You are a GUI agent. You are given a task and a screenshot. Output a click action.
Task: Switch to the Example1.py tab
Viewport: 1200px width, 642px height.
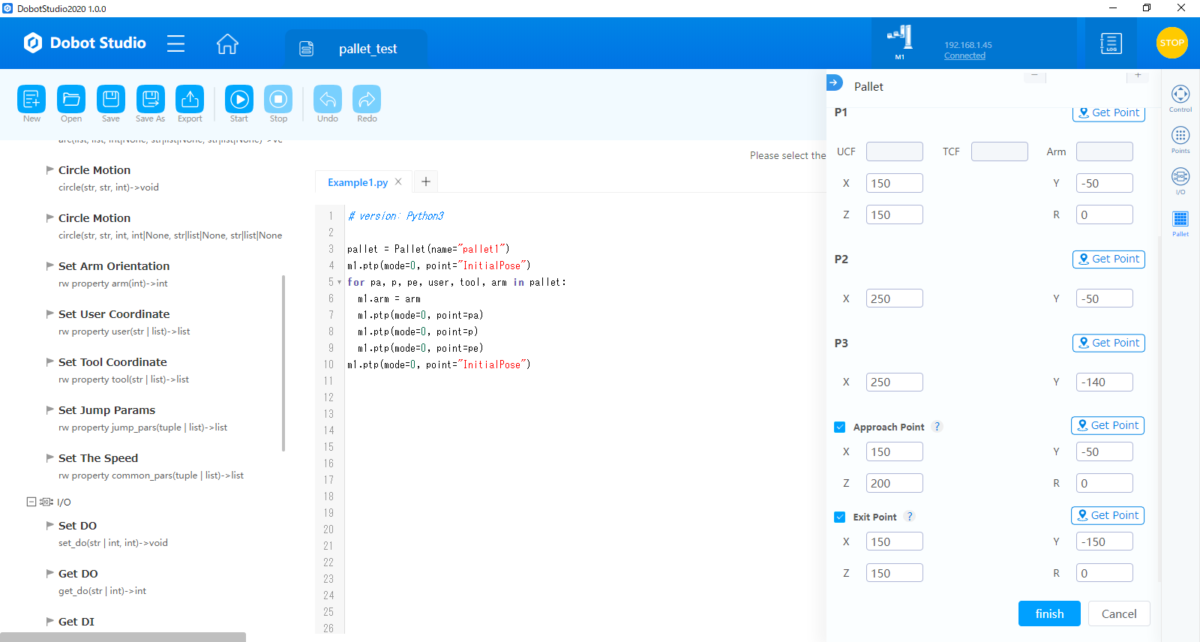pos(359,182)
